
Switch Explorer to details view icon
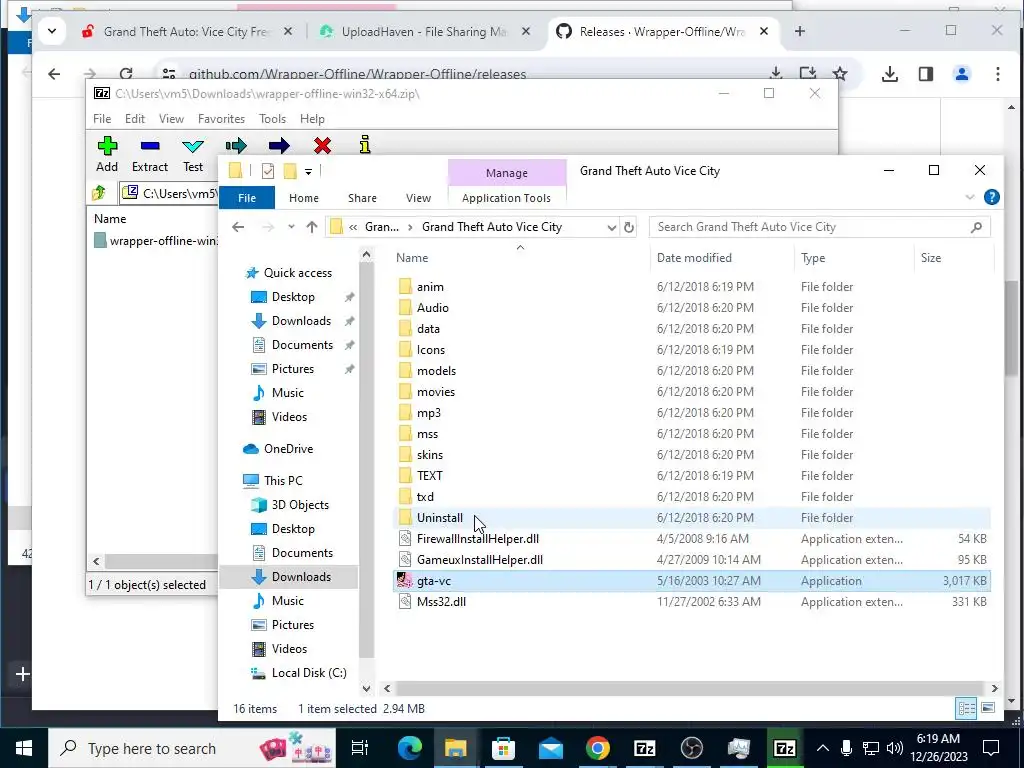966,708
